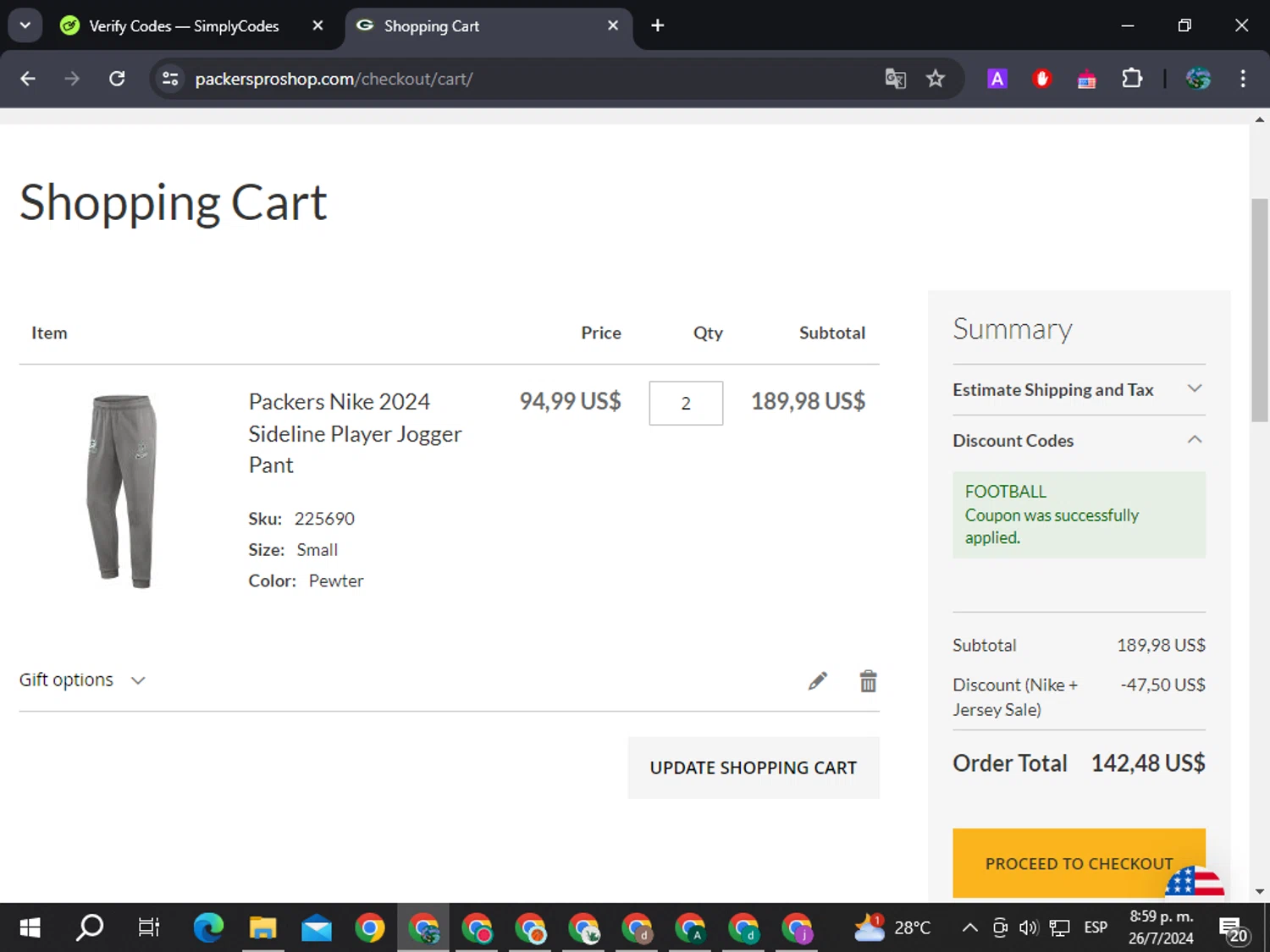Click the browser forward arrow
The image size is (1270, 952).
point(72,79)
